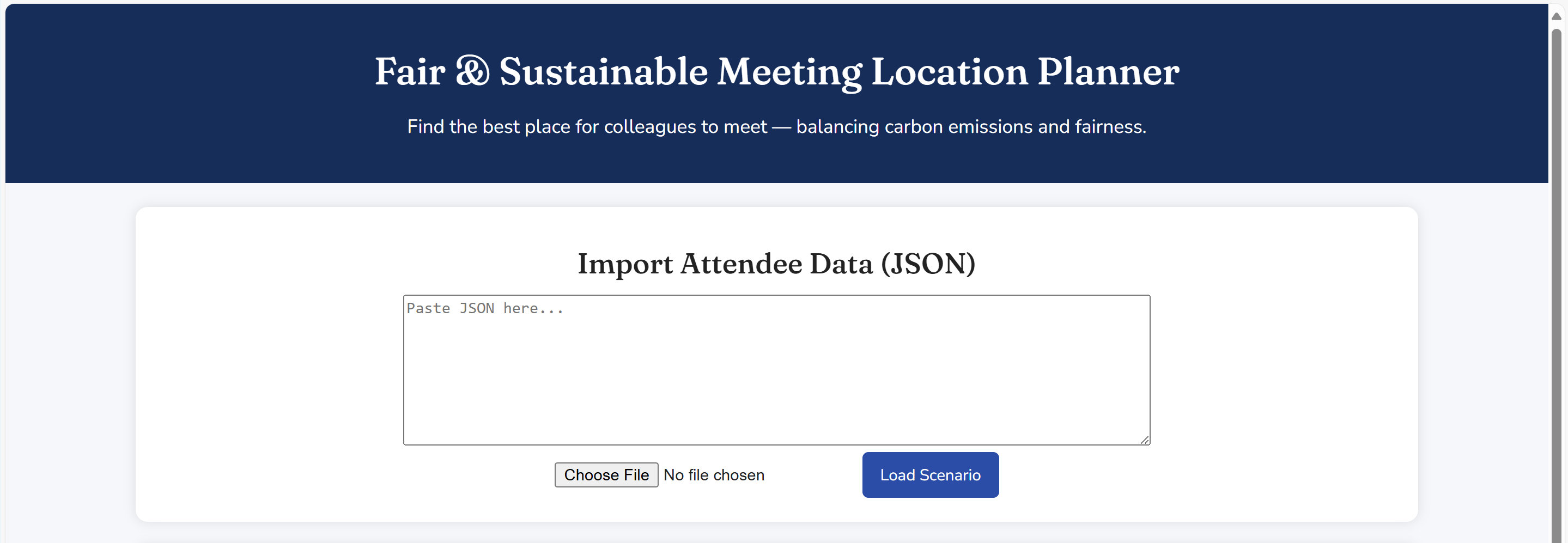This screenshot has width=1568, height=543.
Task: Click the scrollbar up arrow
Action: point(1557,16)
